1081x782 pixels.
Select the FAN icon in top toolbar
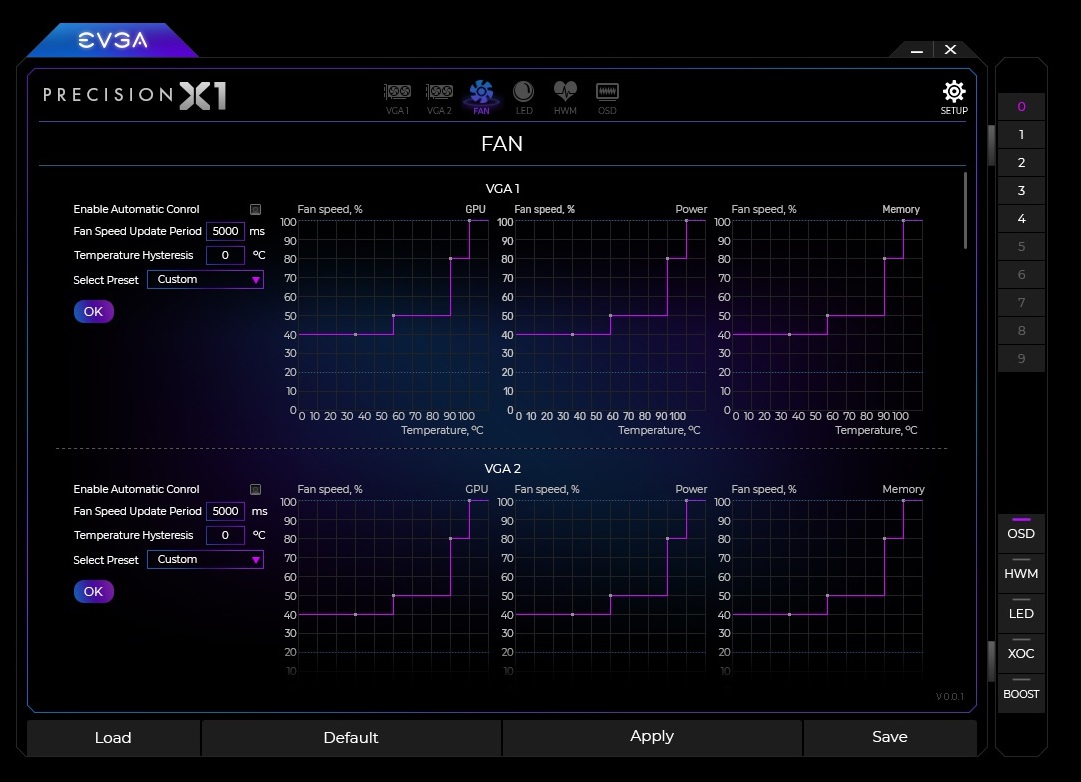481,97
